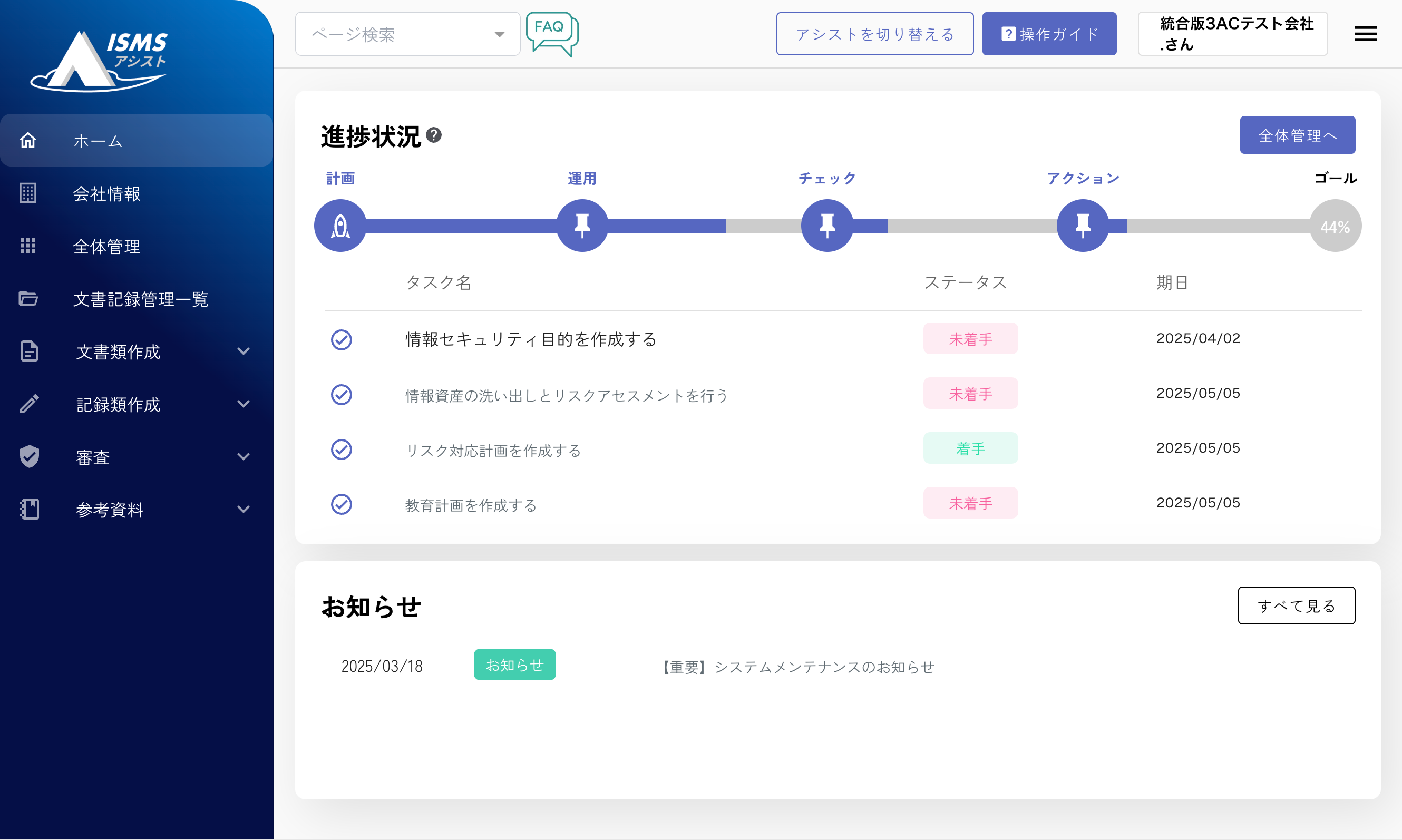Open the システムメンテナンスのお知らせ notice
Image resolution: width=1402 pixels, height=840 pixels.
(x=798, y=667)
